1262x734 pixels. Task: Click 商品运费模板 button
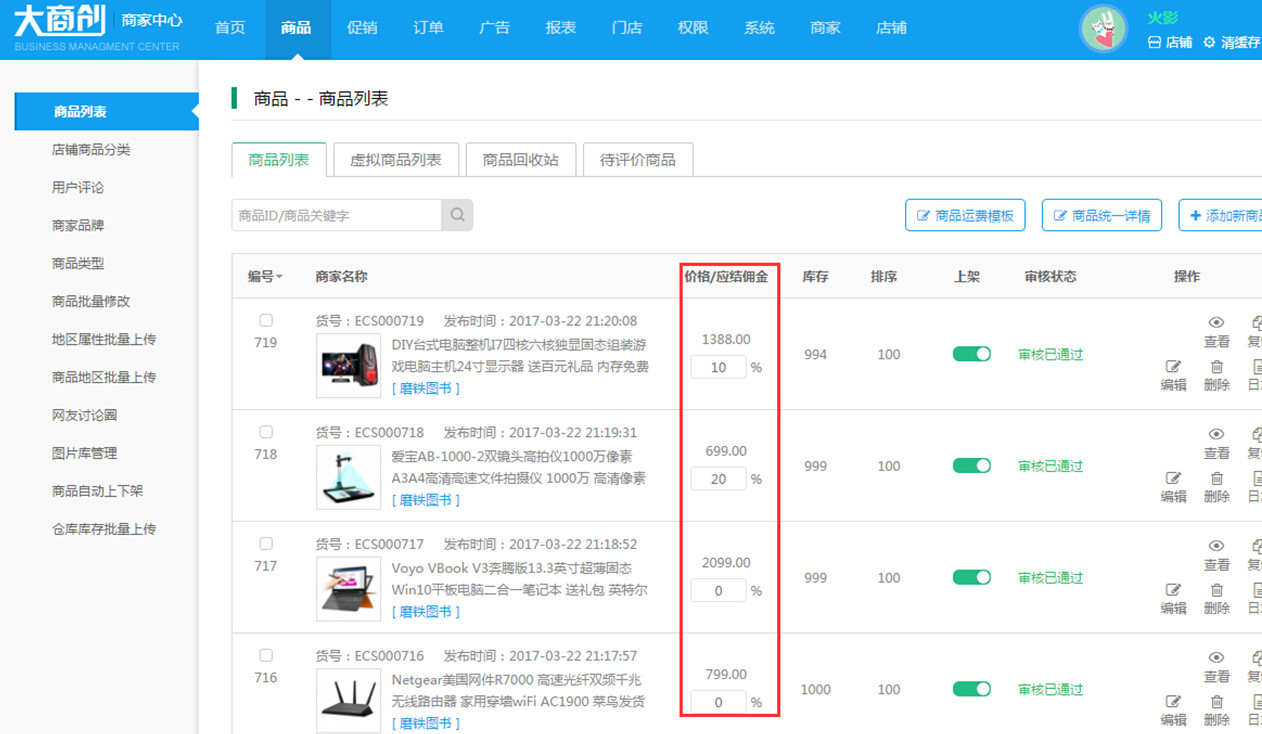tap(965, 215)
